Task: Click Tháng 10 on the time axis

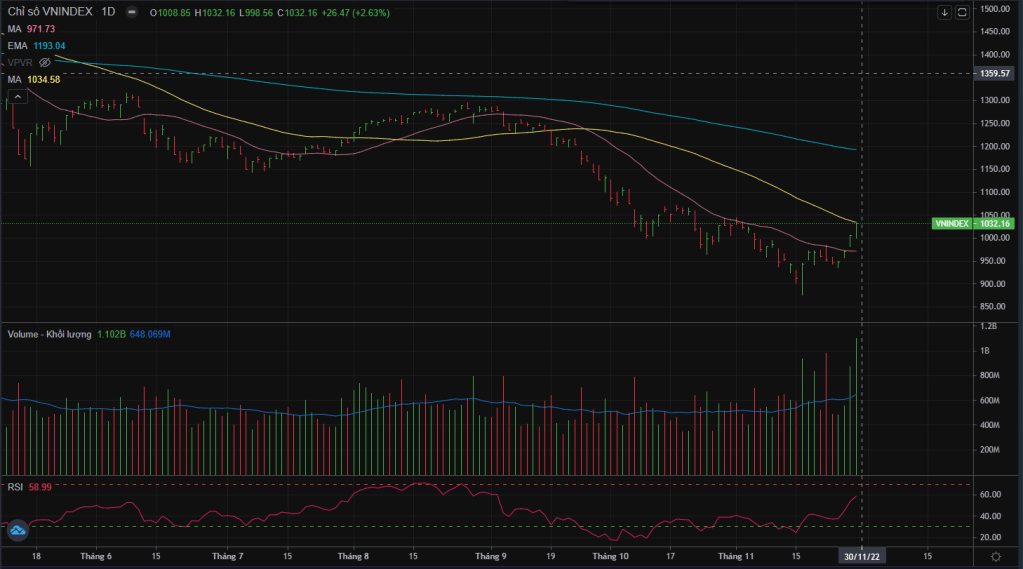Action: tap(610, 555)
